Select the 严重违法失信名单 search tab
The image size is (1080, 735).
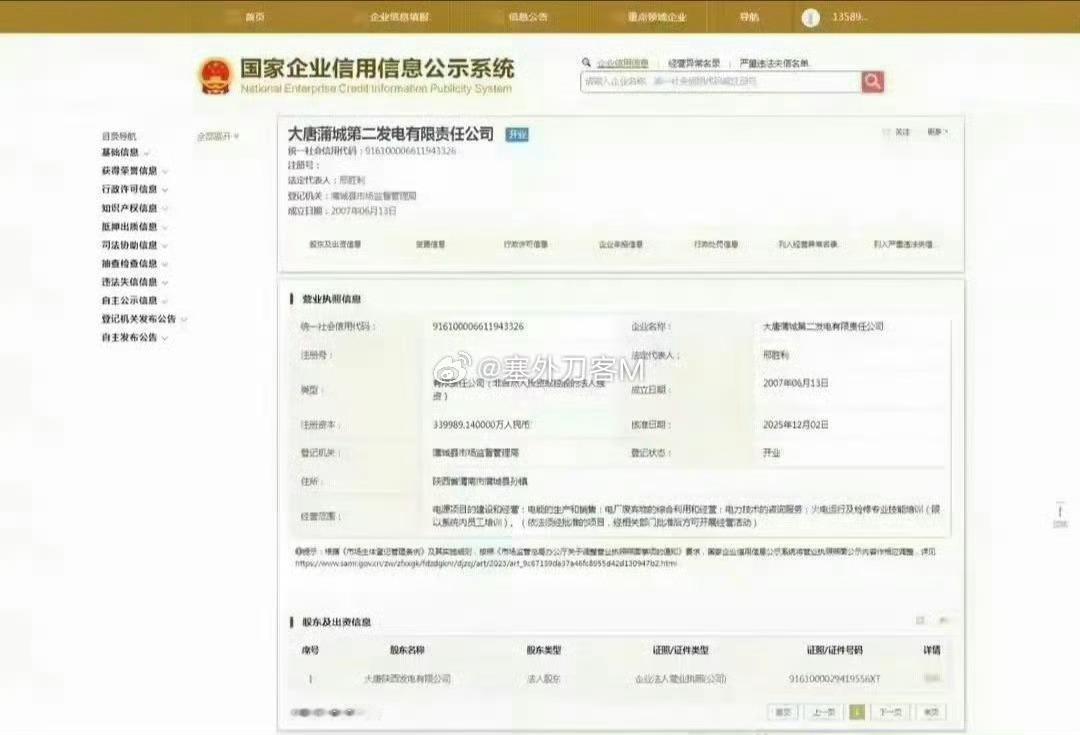tap(774, 63)
